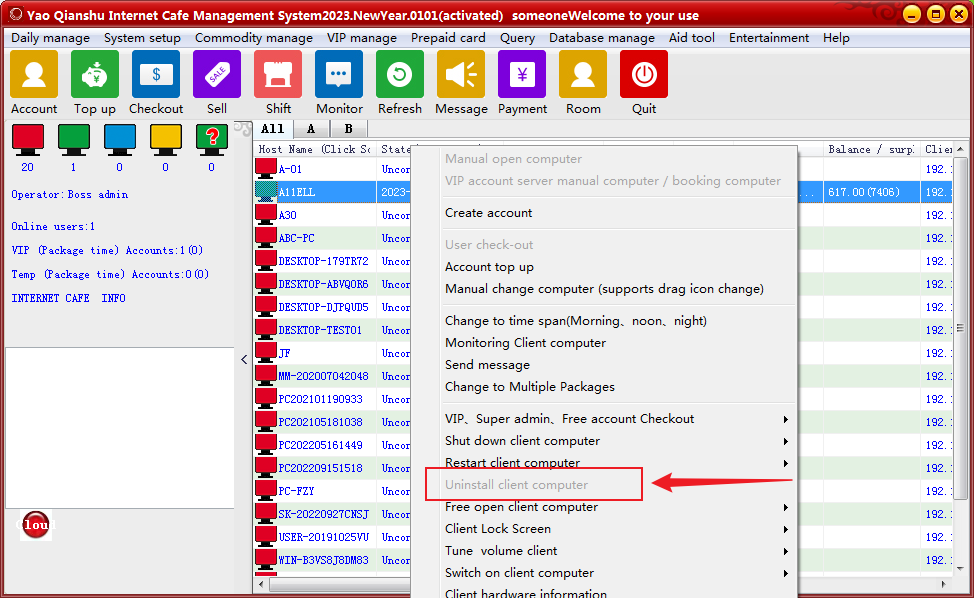
Task: Open the Query menu
Action: pos(517,38)
